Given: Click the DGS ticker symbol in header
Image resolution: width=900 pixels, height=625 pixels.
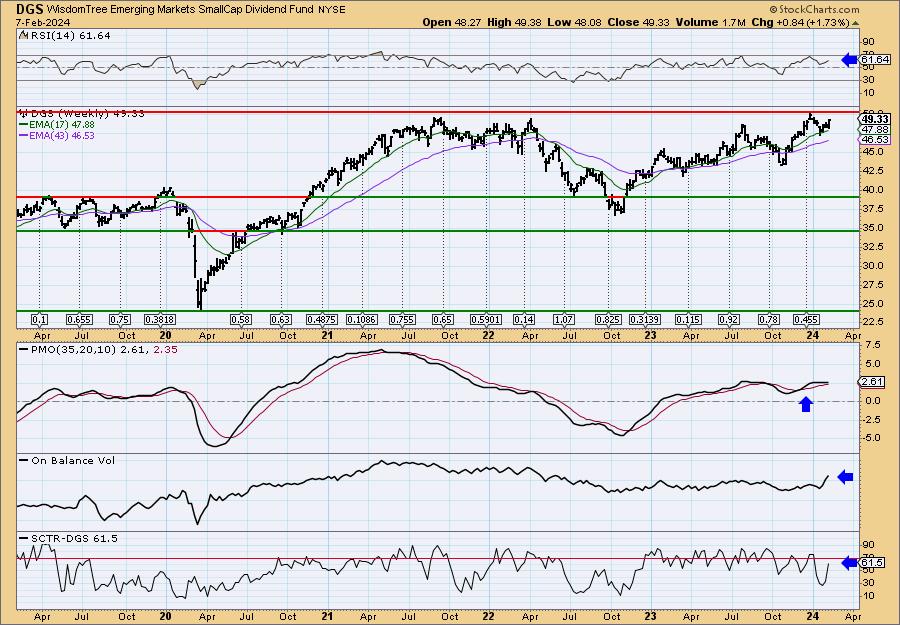Looking at the screenshot, I should (x=30, y=9).
